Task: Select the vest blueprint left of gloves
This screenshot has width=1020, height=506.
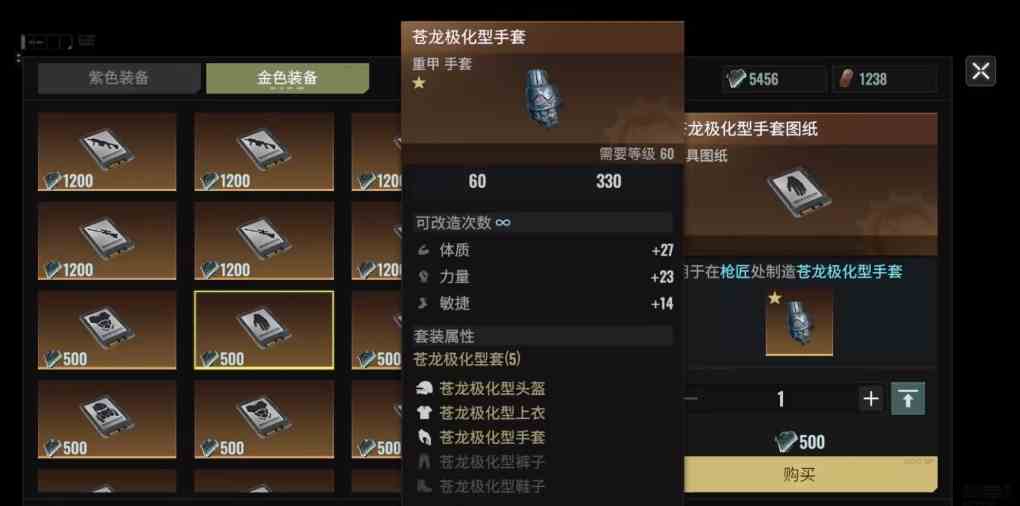Action: (107, 330)
